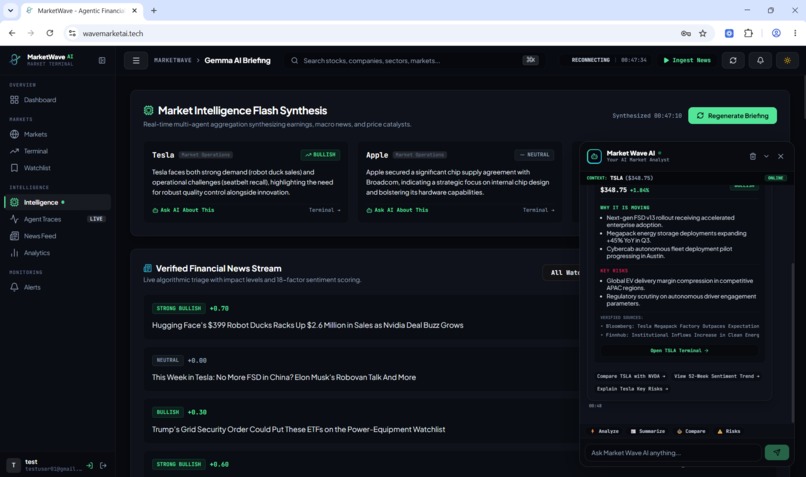Open Terminal link on Tesla card
Viewport: 806px width, 477px height.
click(324, 210)
